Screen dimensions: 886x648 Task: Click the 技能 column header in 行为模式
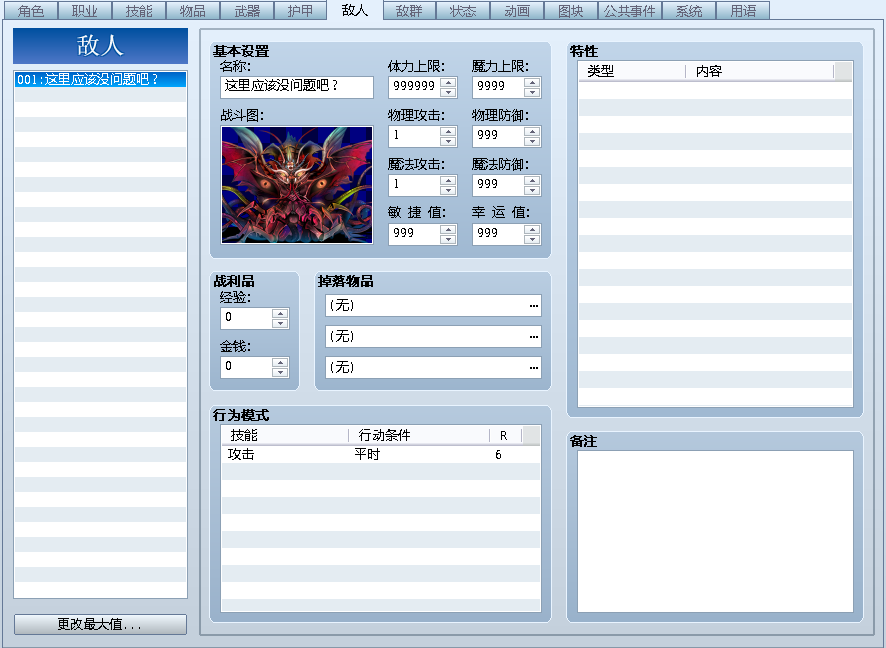(x=285, y=435)
